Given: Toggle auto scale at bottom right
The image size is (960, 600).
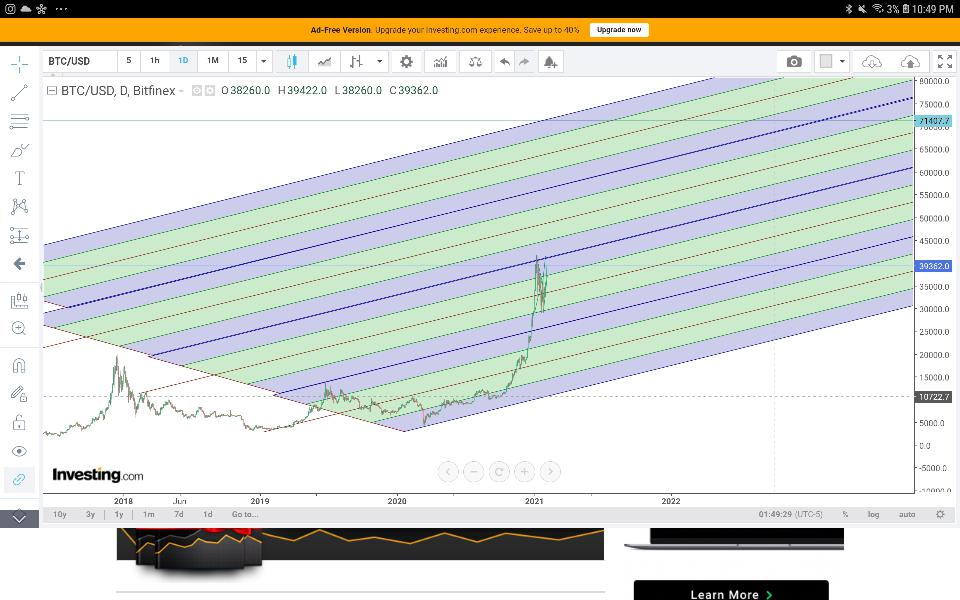Looking at the screenshot, I should [x=907, y=514].
